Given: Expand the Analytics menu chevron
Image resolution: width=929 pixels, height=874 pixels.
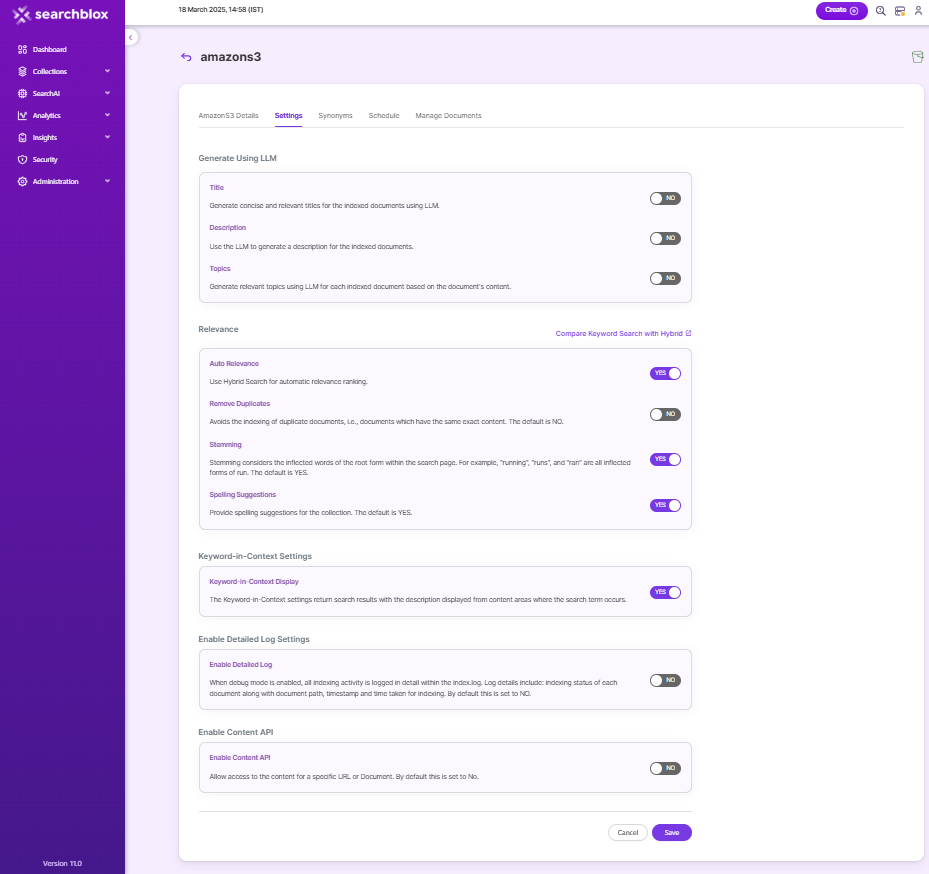Looking at the screenshot, I should click(107, 115).
